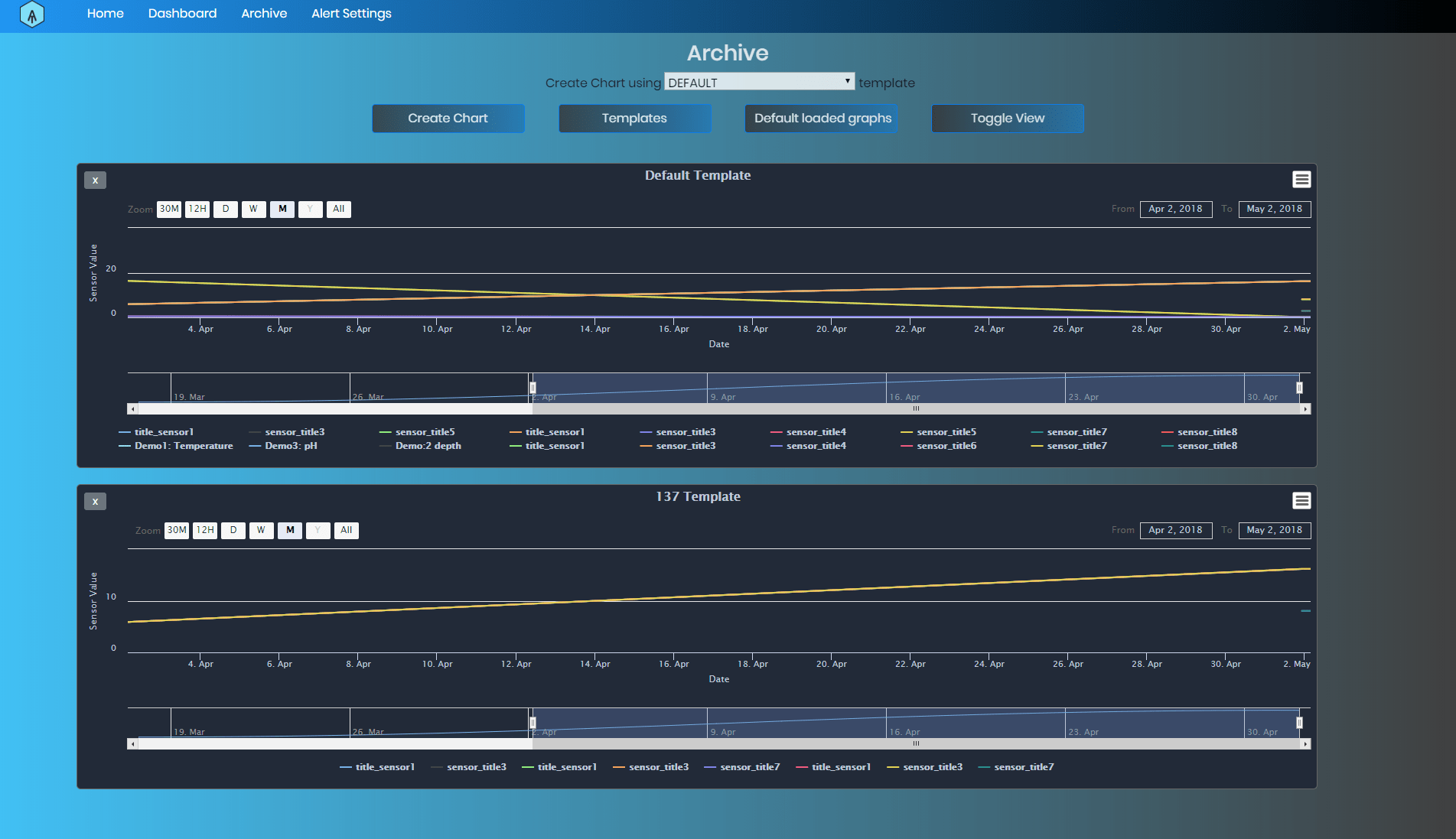Toggle Demo:2 depth legend entry
This screenshot has height=839, width=1456.
click(428, 446)
